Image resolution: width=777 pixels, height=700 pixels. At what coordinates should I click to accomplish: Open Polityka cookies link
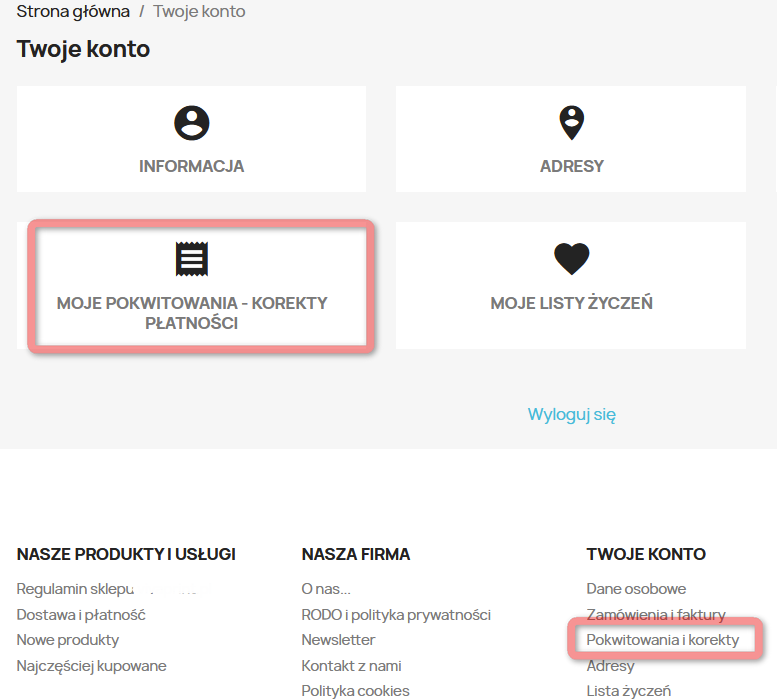click(x=355, y=690)
